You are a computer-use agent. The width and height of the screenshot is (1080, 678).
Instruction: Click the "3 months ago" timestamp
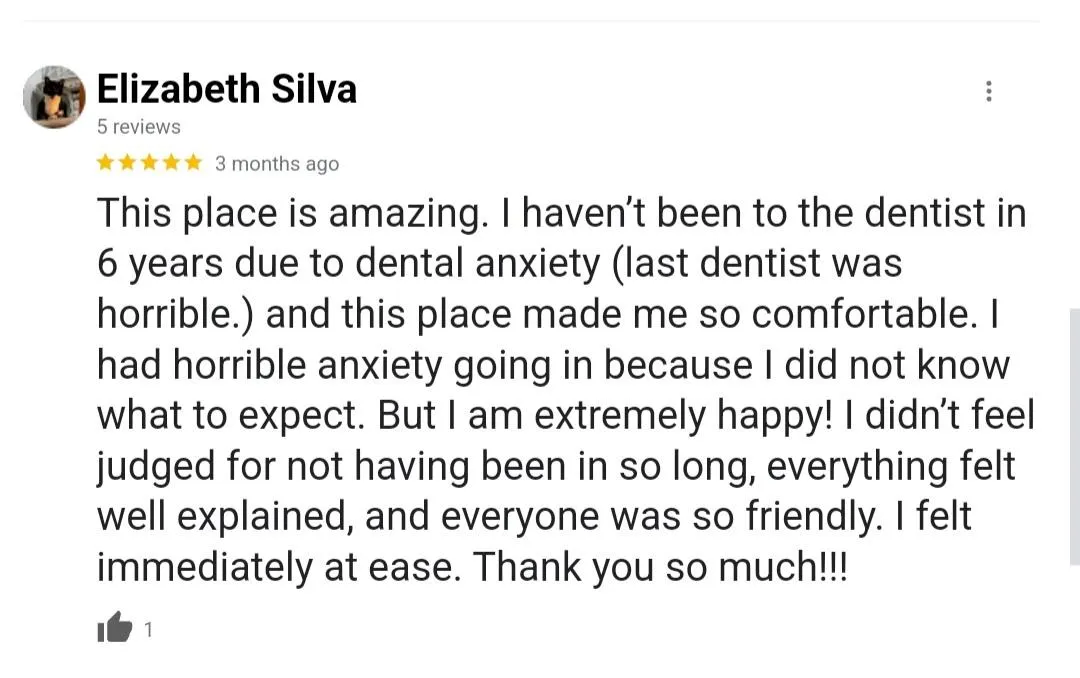277,164
